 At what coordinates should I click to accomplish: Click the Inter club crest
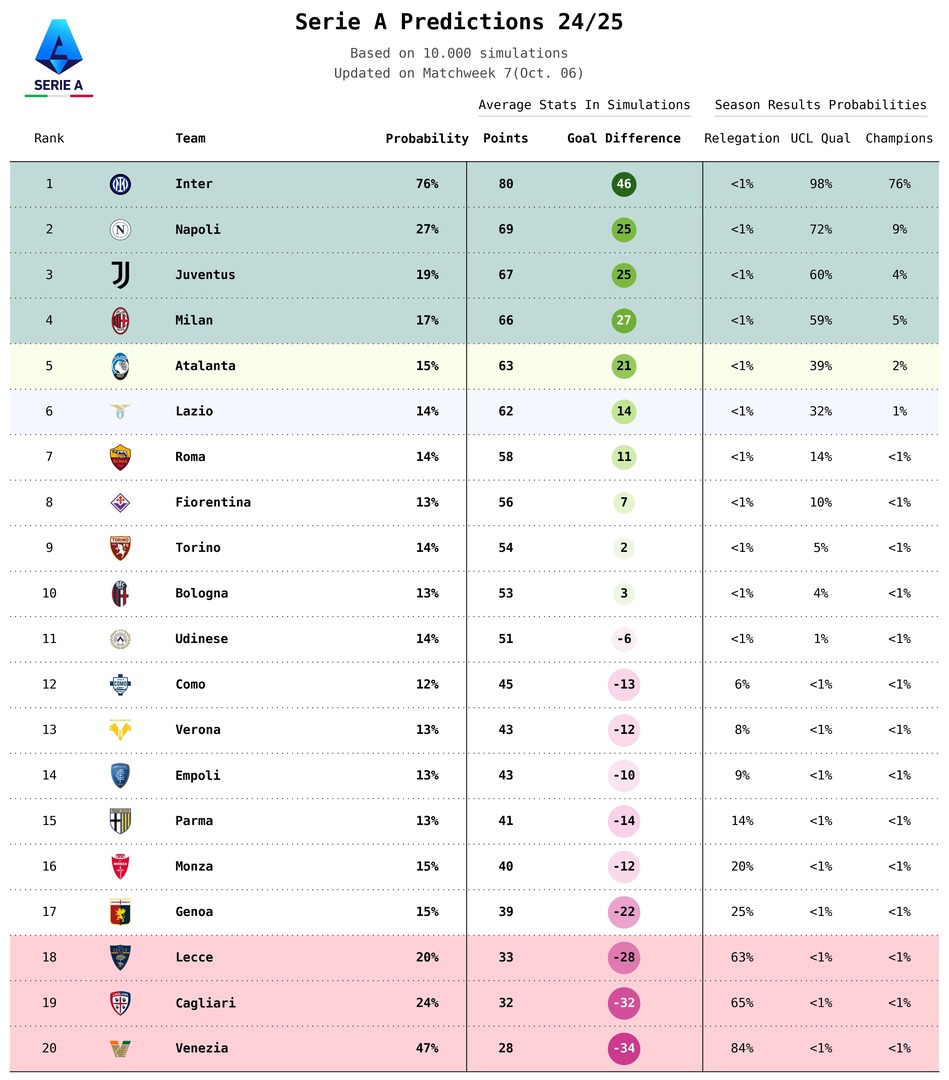pos(120,184)
